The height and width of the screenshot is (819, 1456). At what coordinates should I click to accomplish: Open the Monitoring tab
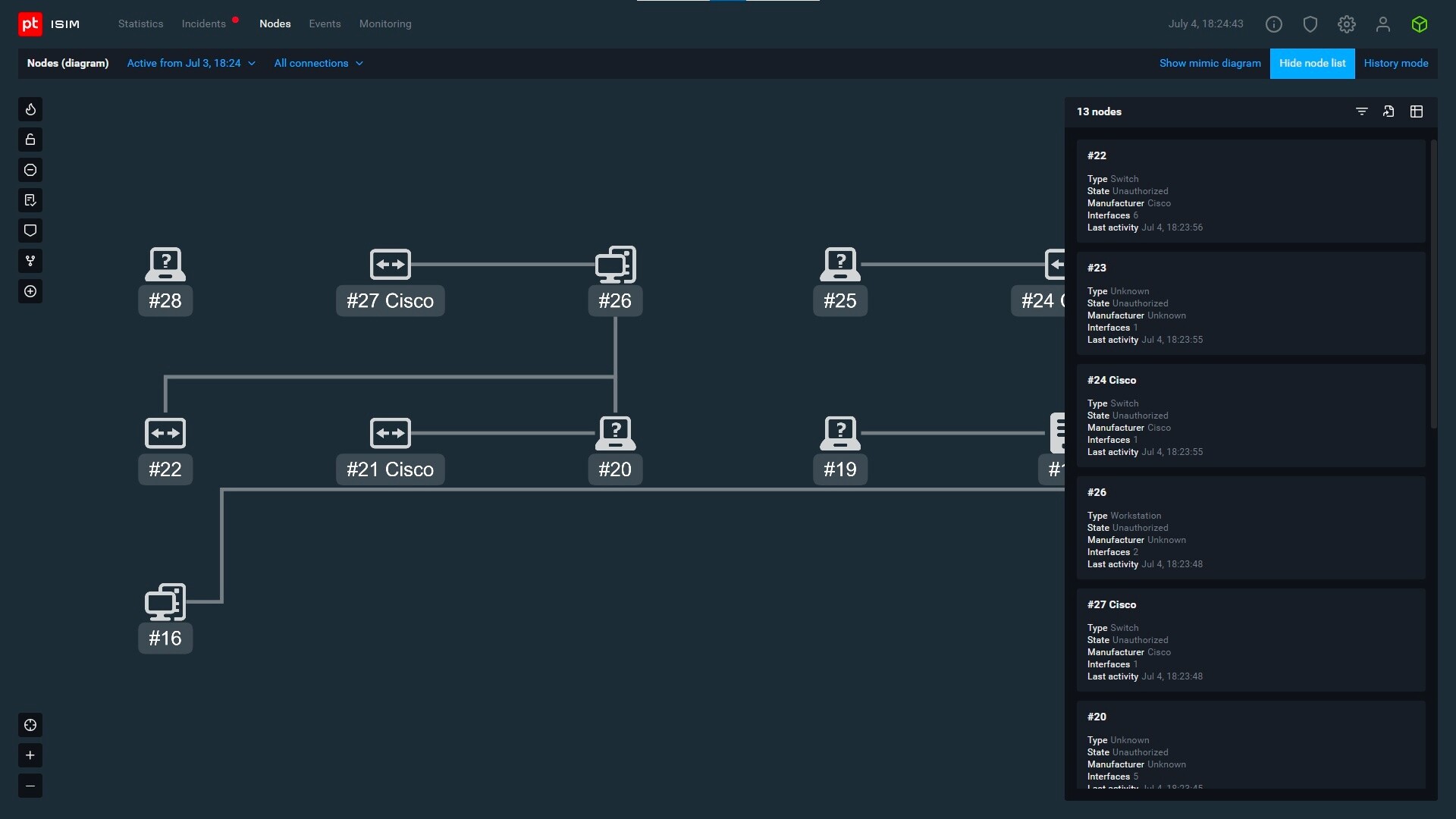point(385,24)
